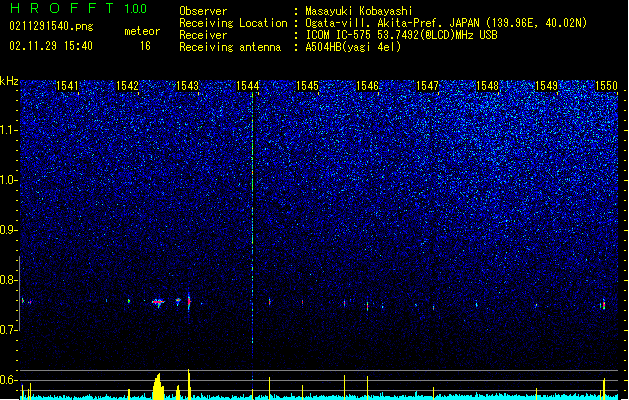The image size is (629, 400).
Task: Click the 1.1 kHz axis label
Action: 9,130
